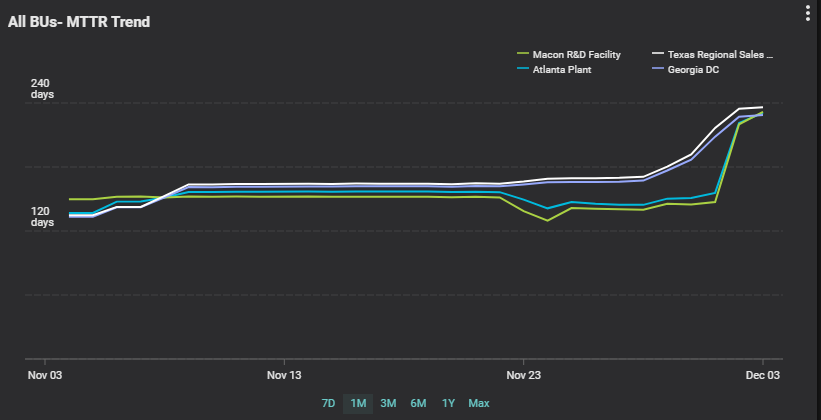
Task: Click the cyan Atlanta Plant legend line
Action: point(523,68)
